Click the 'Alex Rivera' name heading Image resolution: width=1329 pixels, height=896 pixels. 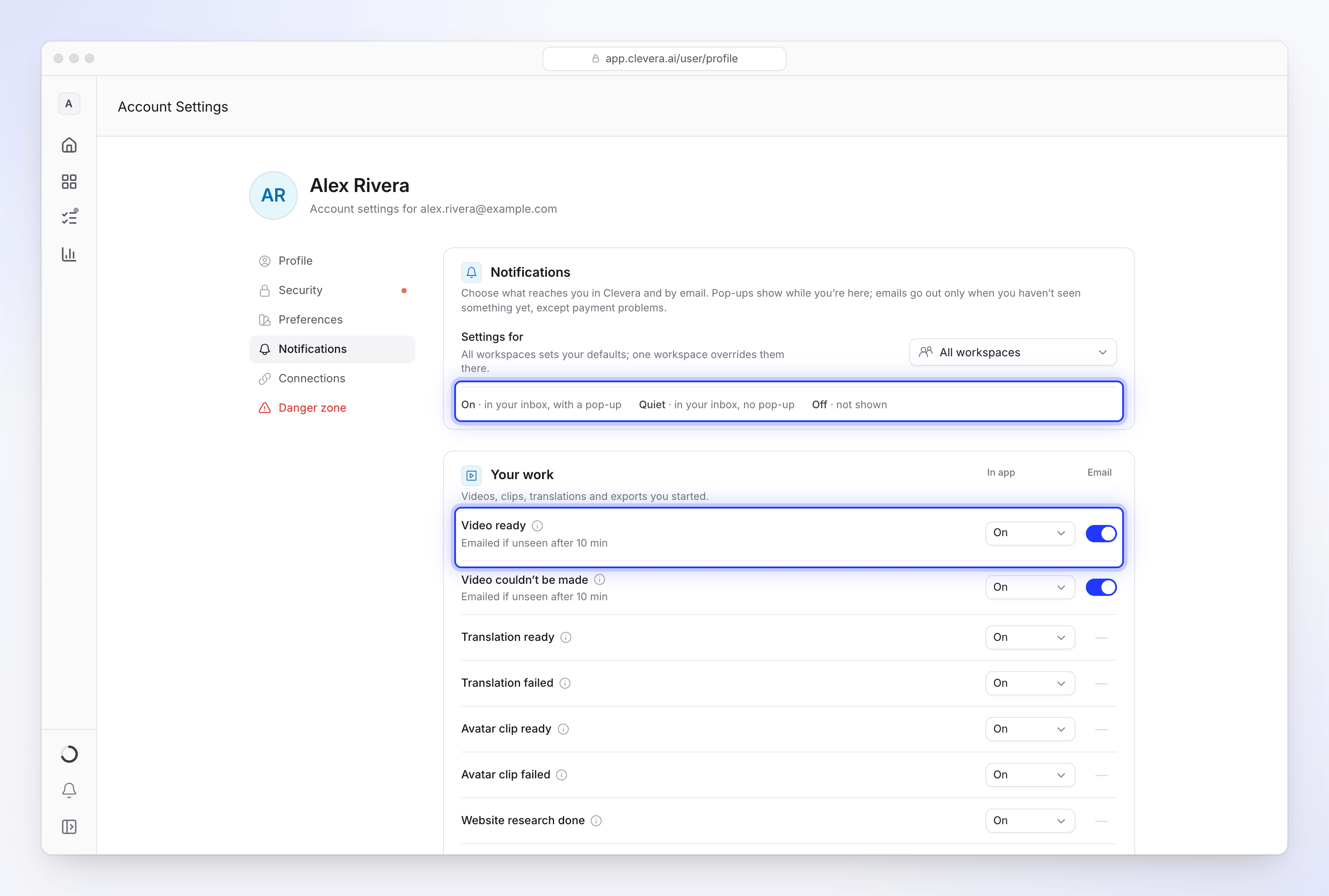coord(359,186)
